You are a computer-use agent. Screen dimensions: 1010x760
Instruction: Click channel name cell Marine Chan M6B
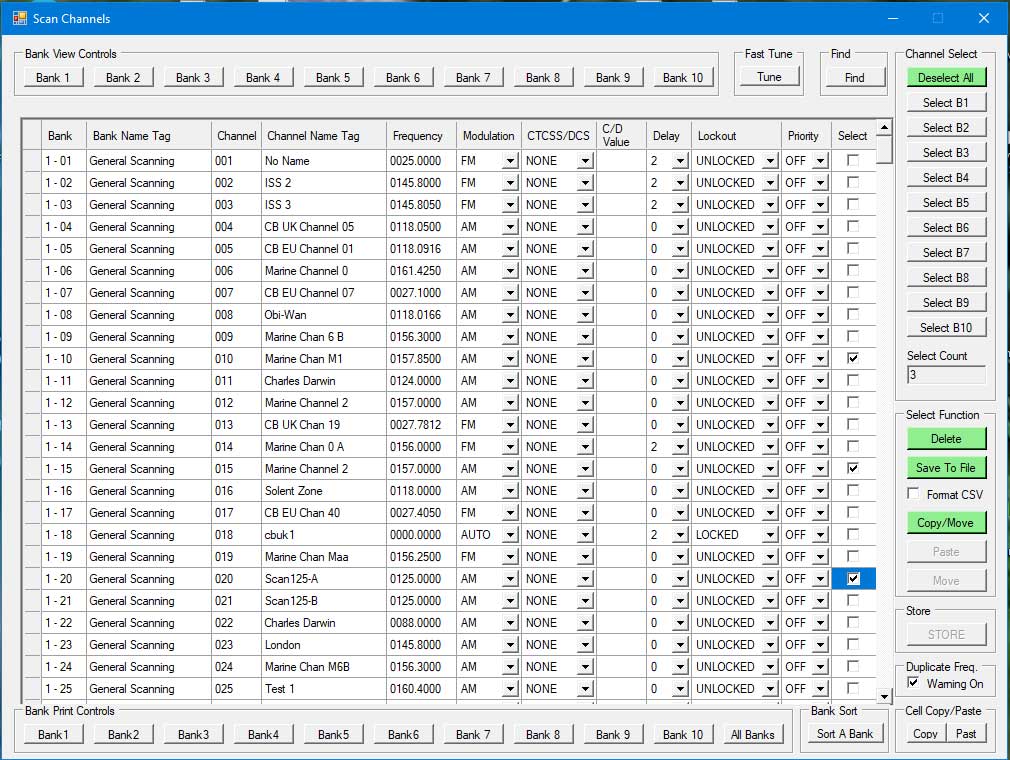pos(323,667)
